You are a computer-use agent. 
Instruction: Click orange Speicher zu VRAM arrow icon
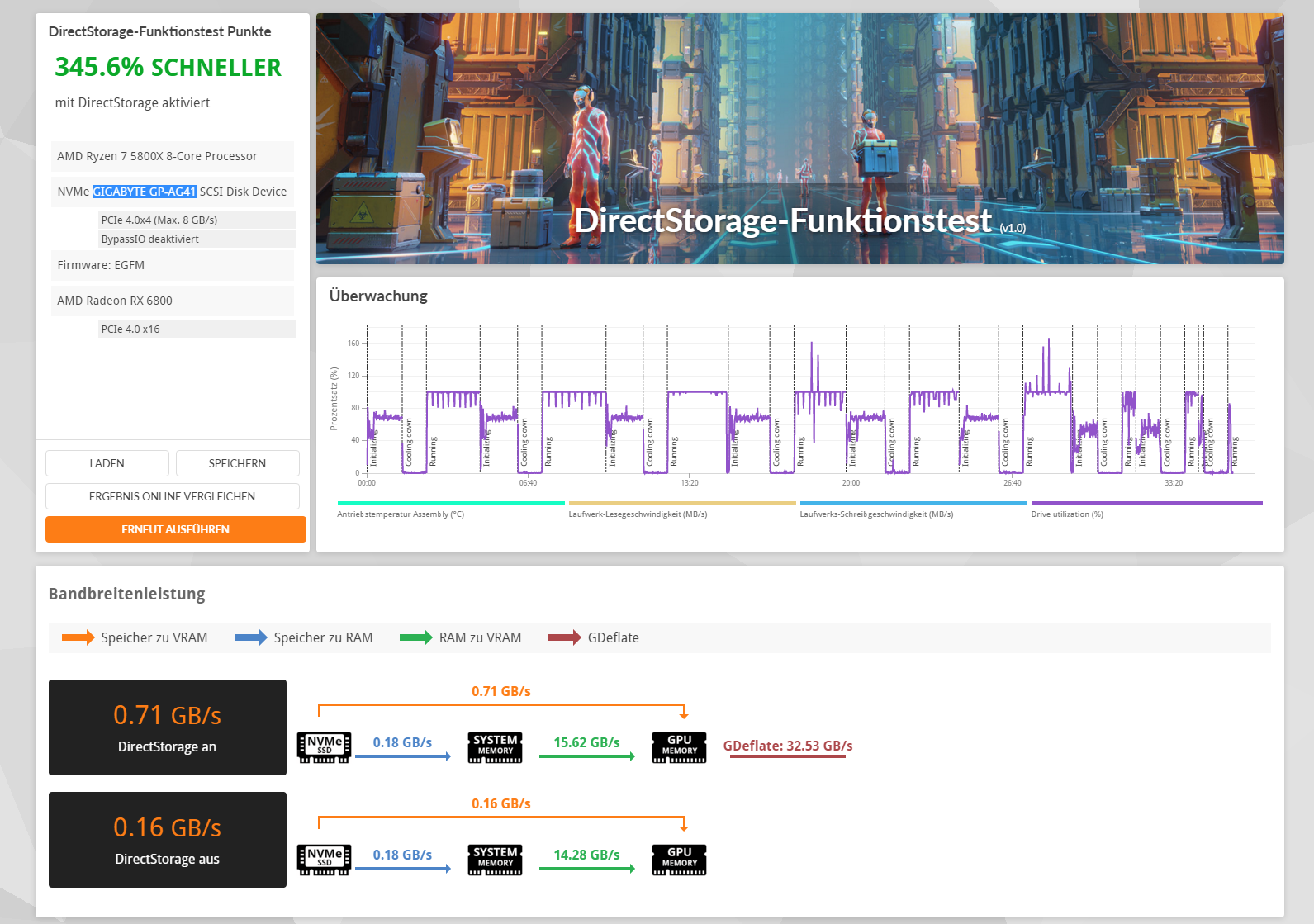click(78, 637)
